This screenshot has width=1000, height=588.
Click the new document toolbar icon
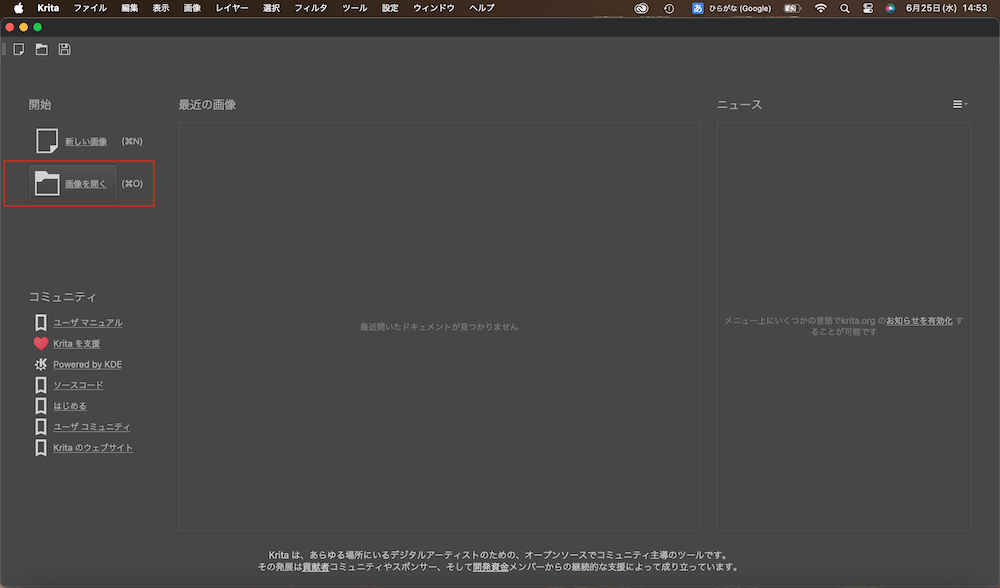point(18,49)
